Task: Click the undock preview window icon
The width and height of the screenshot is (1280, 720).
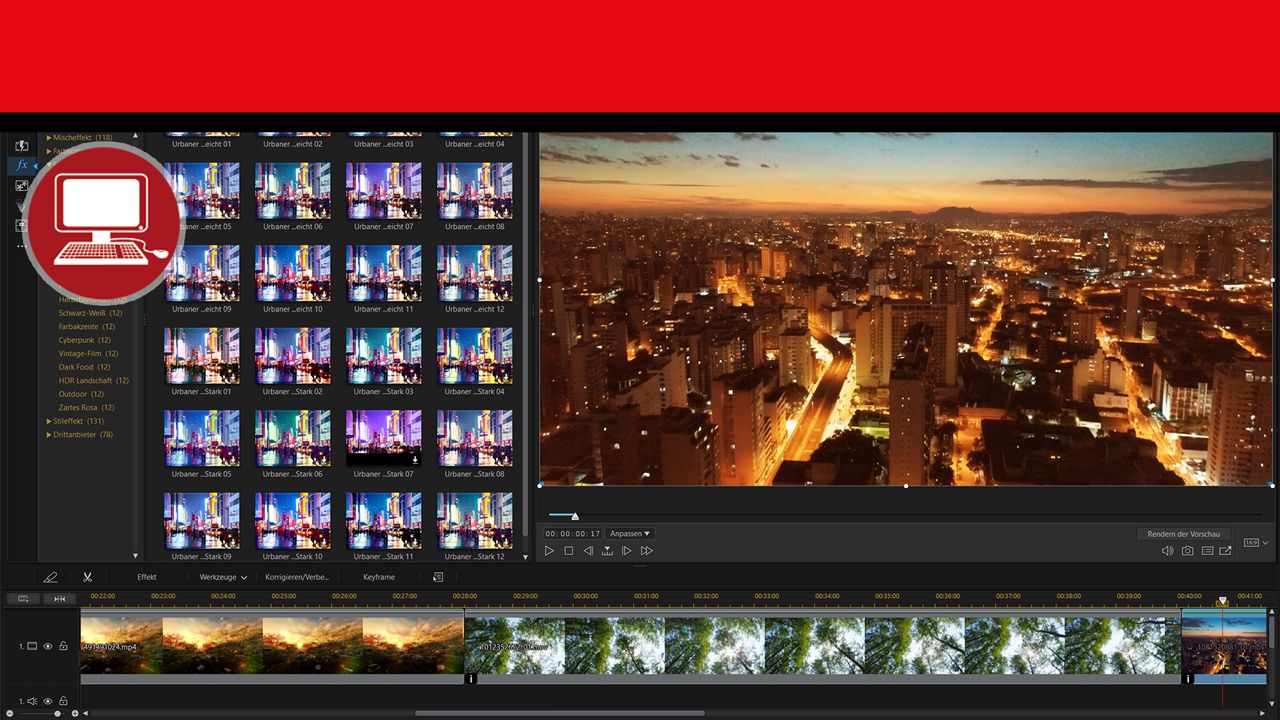Action: (1227, 550)
